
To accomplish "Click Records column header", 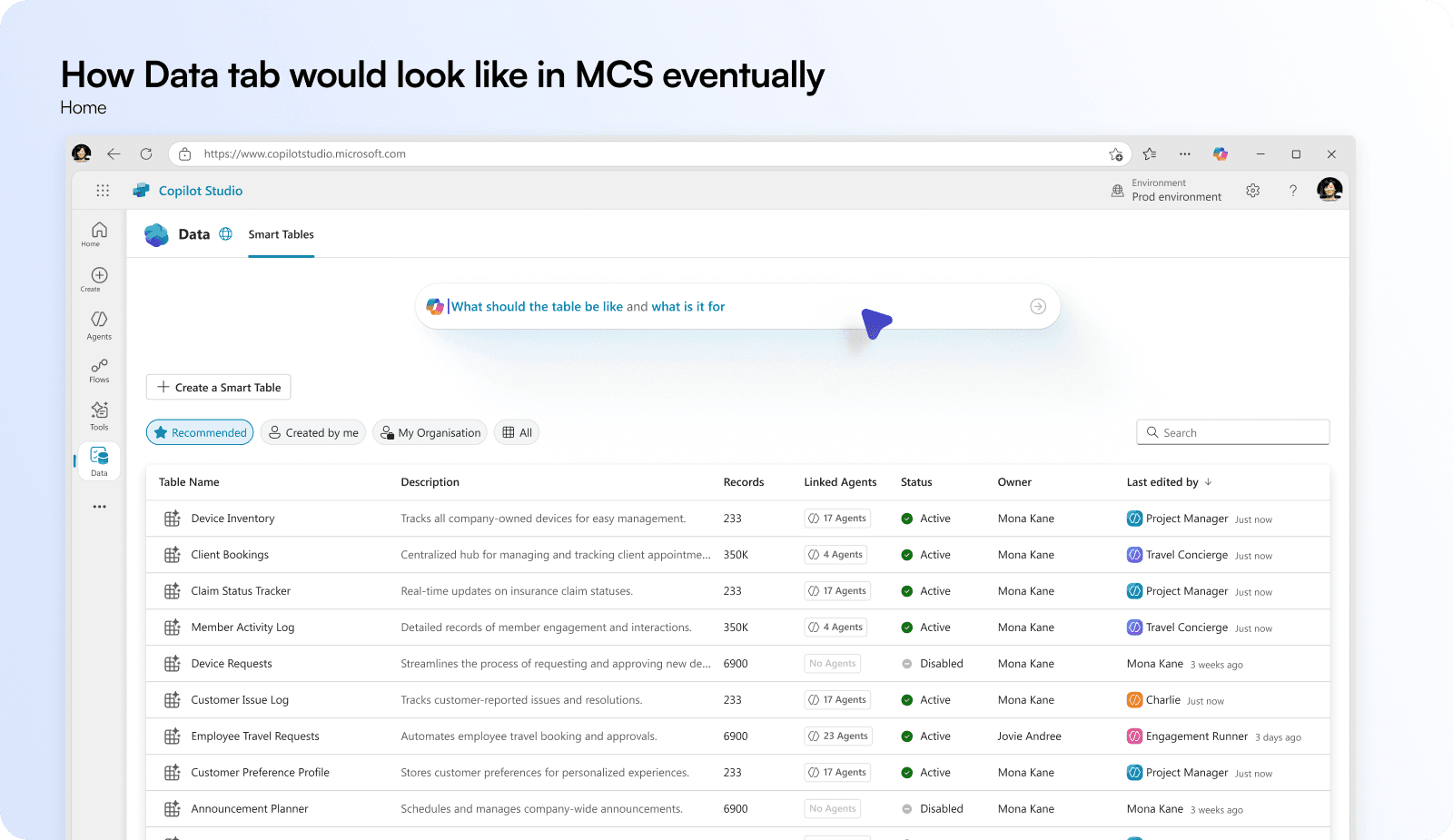I will coord(744,482).
